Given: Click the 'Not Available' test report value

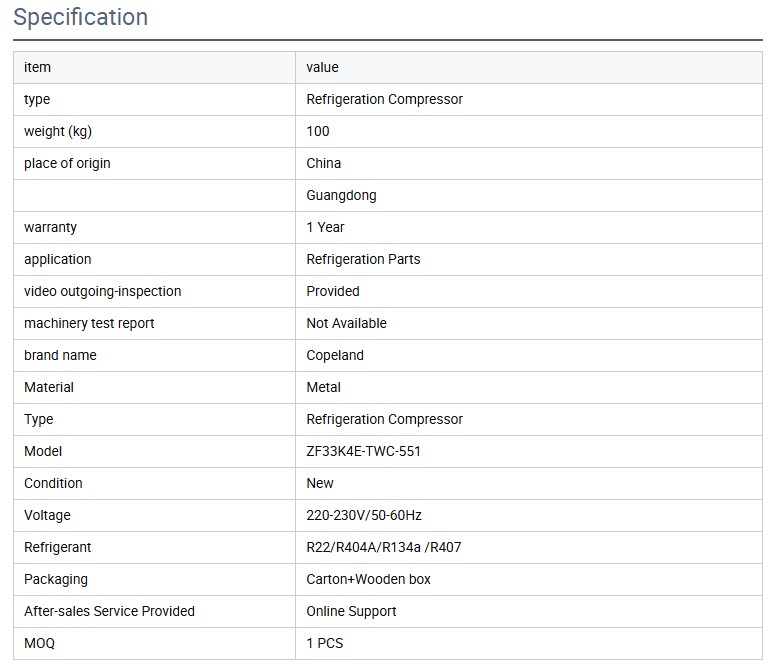Looking at the screenshot, I should [x=346, y=323].
